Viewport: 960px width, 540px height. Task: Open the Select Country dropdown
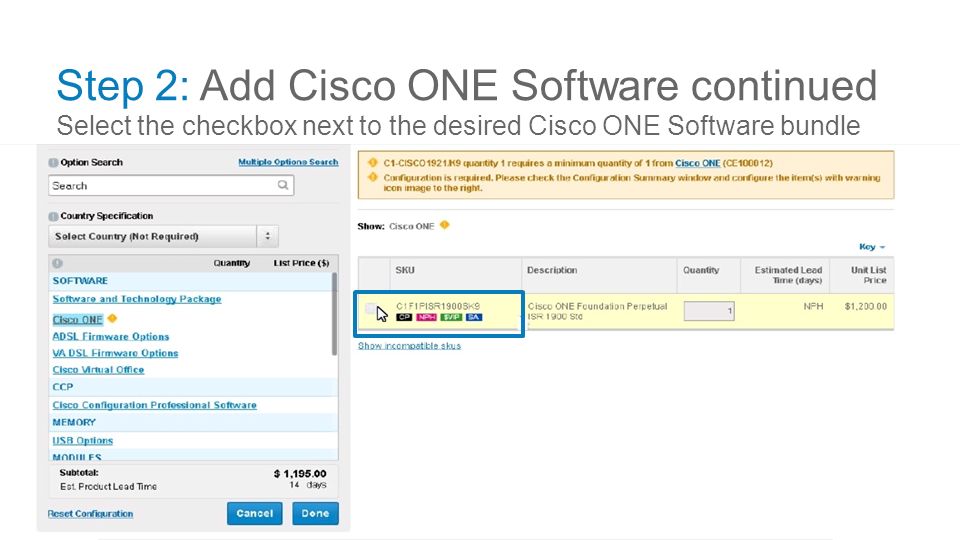[x=163, y=236]
